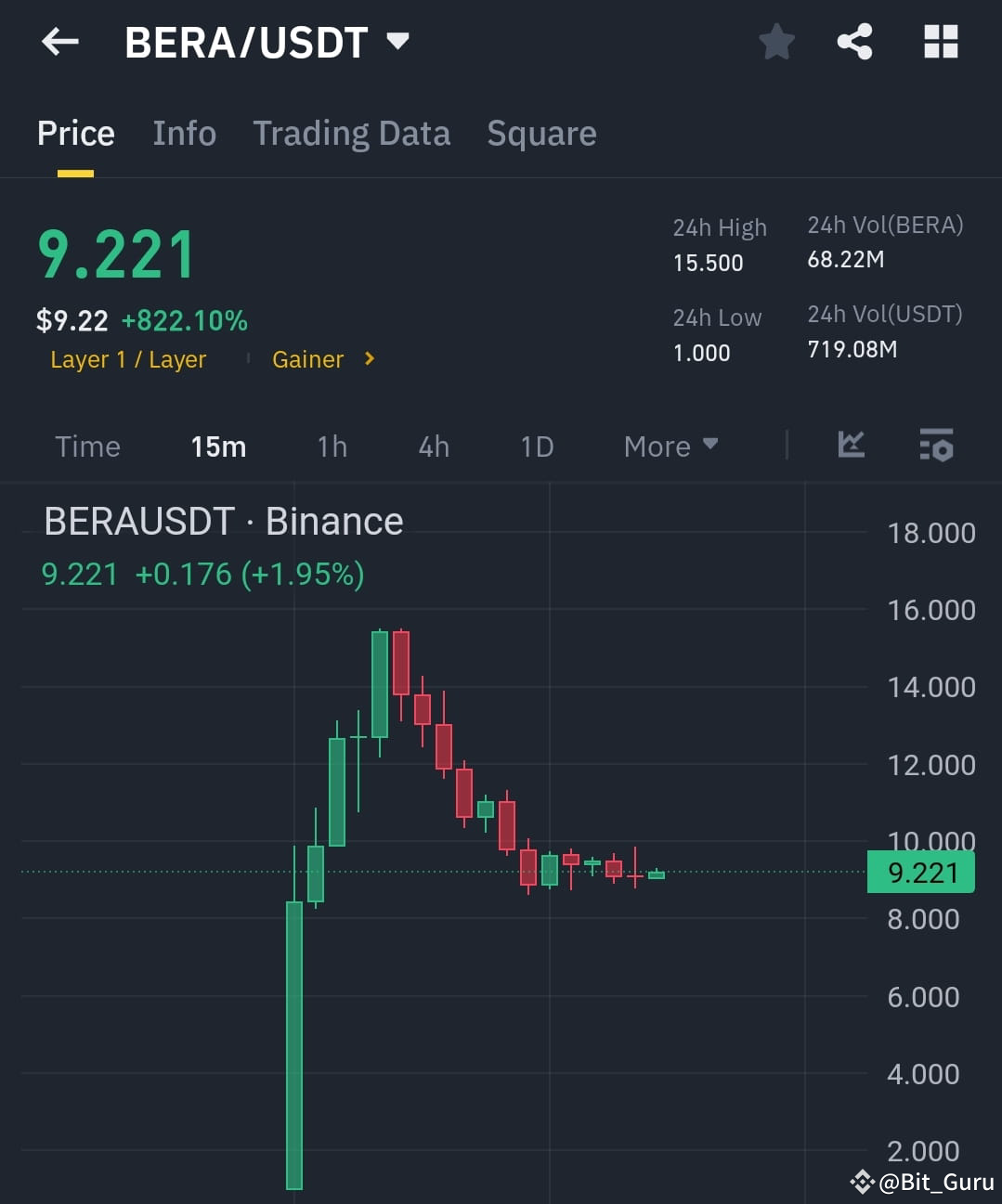Switch to the Trading Data tab
The height and width of the screenshot is (1204, 1002).
pos(351,134)
